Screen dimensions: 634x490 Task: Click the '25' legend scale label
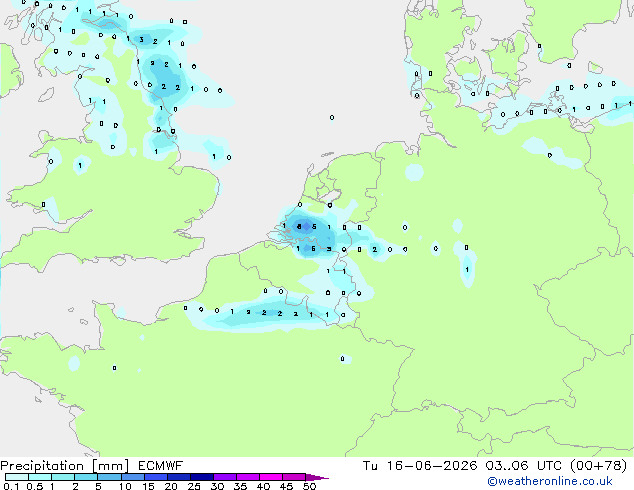click(x=194, y=486)
